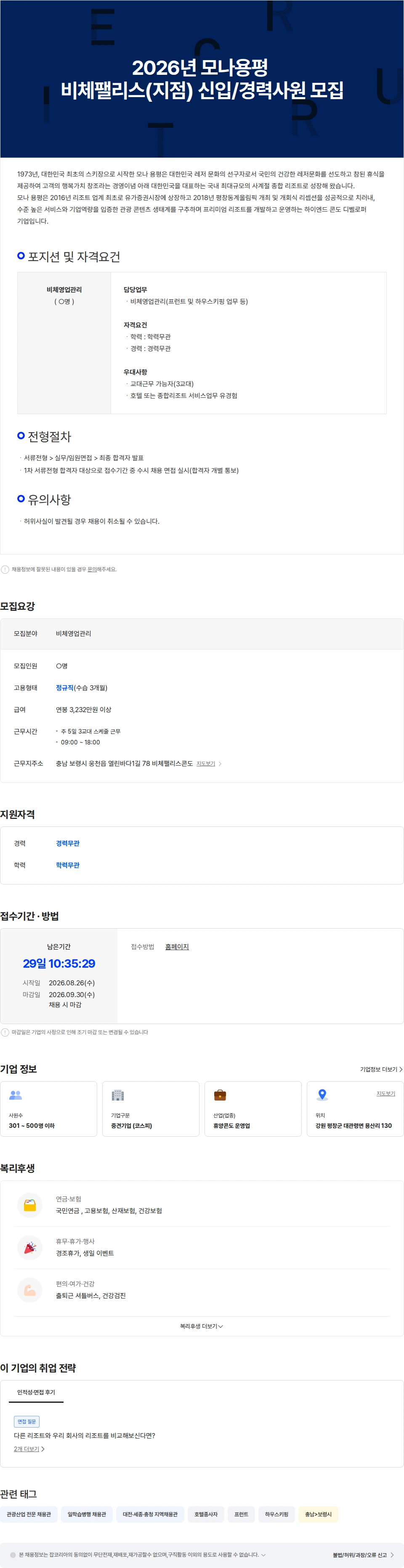
Task: Expand the copyright notice chevron in footer
Action: click(x=263, y=1555)
